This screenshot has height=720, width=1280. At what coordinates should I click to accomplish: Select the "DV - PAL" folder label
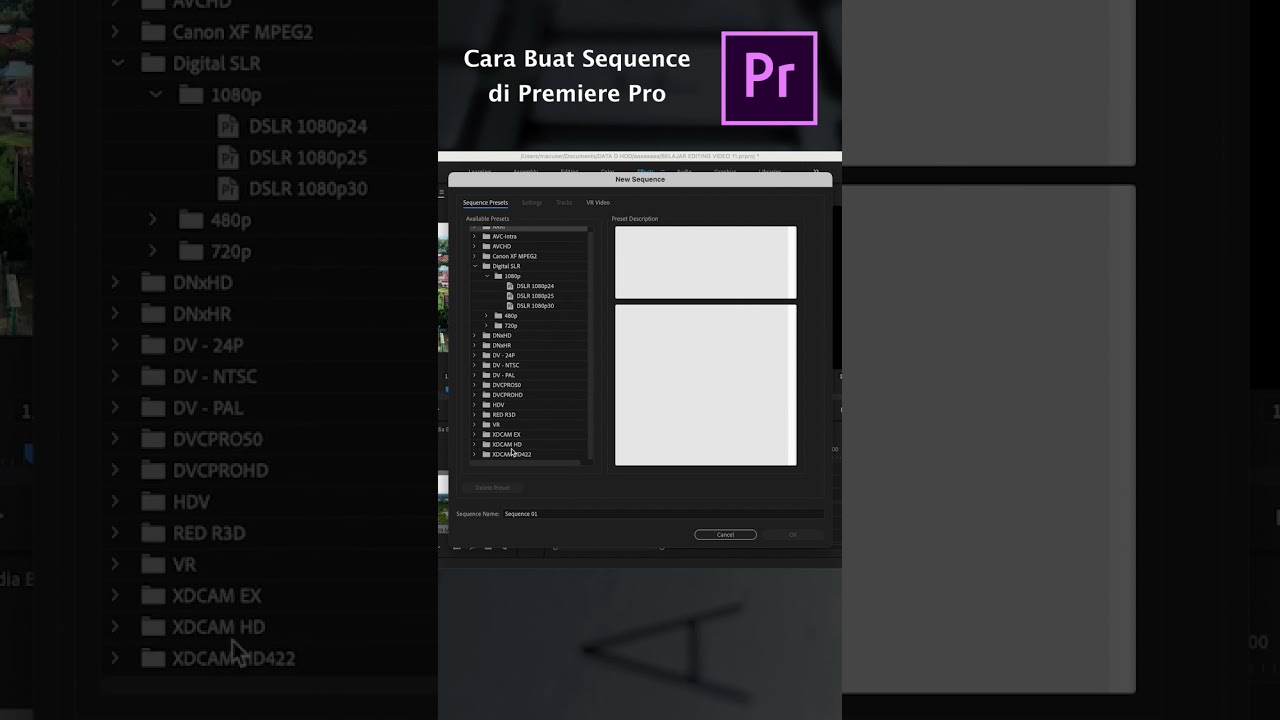(504, 375)
